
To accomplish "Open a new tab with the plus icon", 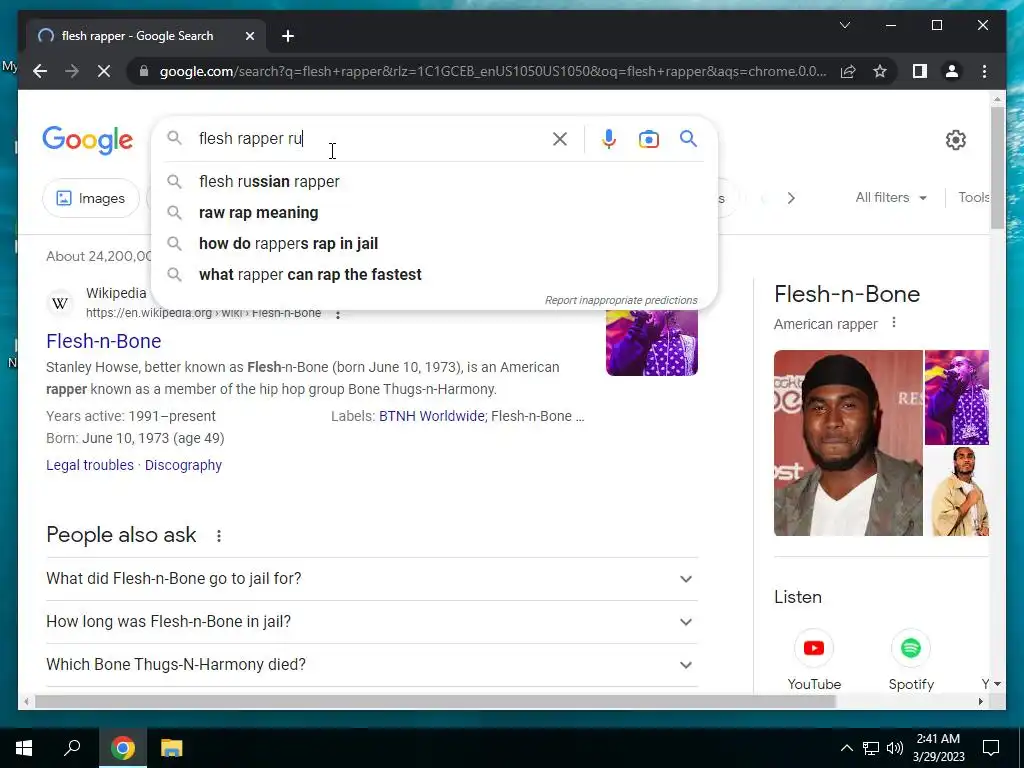I will tap(288, 36).
